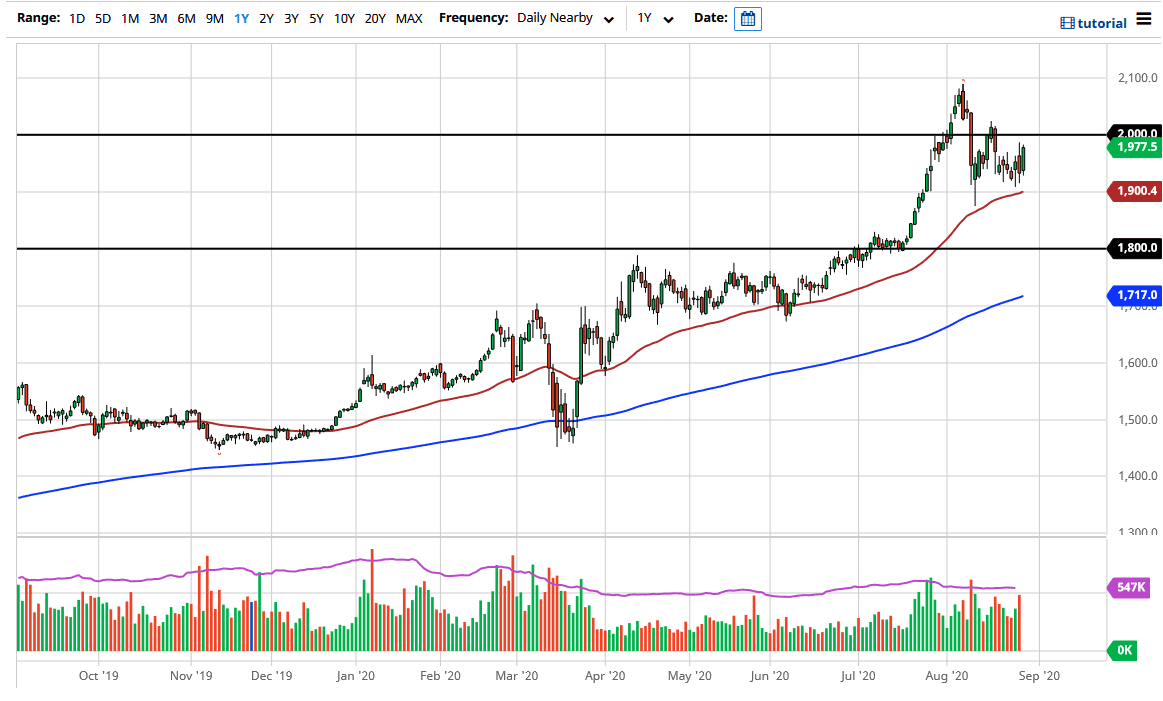The height and width of the screenshot is (701, 1163).
Task: Expand the Daily Nearby frequency dropdown
Action: (565, 19)
